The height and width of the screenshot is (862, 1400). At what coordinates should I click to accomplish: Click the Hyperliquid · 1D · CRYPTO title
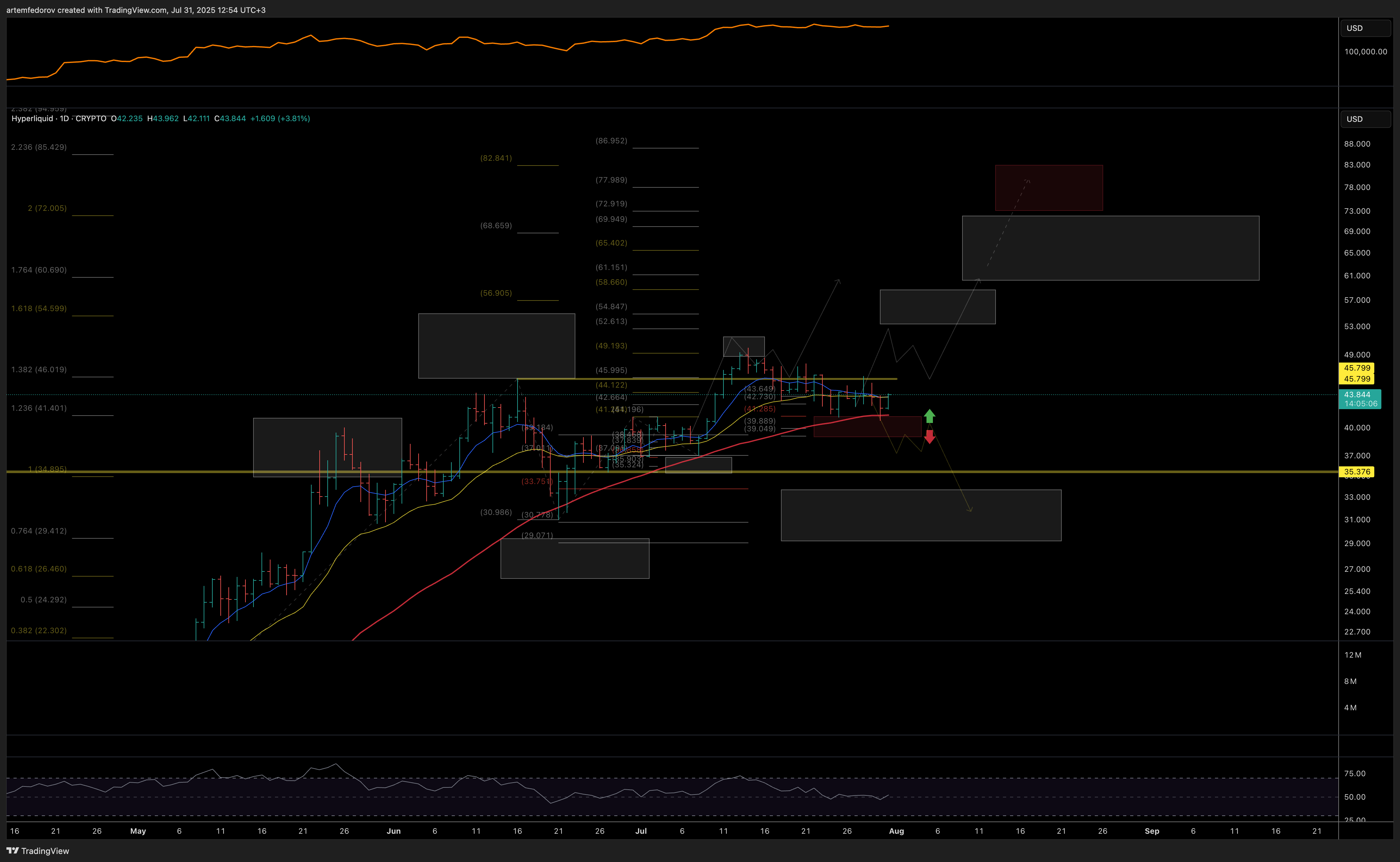click(59, 119)
